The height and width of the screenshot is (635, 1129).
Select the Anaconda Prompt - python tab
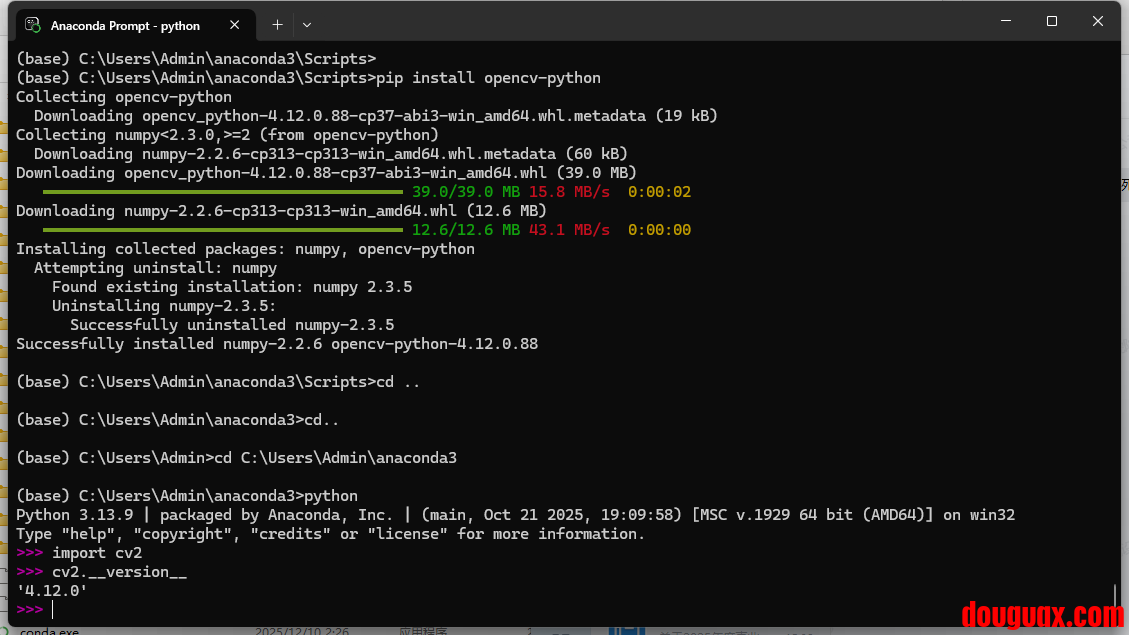click(125, 25)
